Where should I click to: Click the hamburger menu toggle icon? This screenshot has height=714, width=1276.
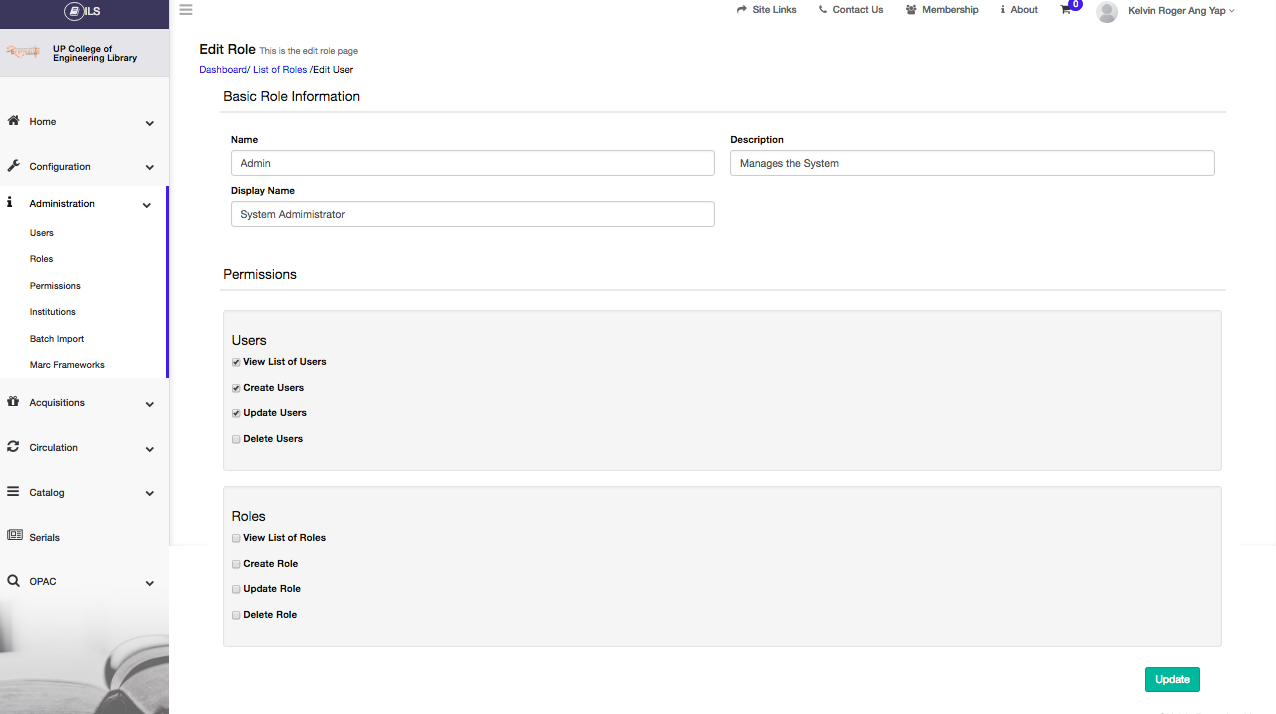[186, 10]
